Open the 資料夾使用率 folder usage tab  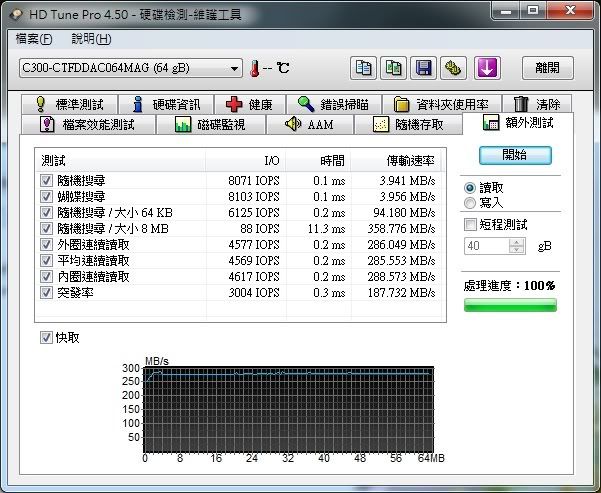click(442, 104)
